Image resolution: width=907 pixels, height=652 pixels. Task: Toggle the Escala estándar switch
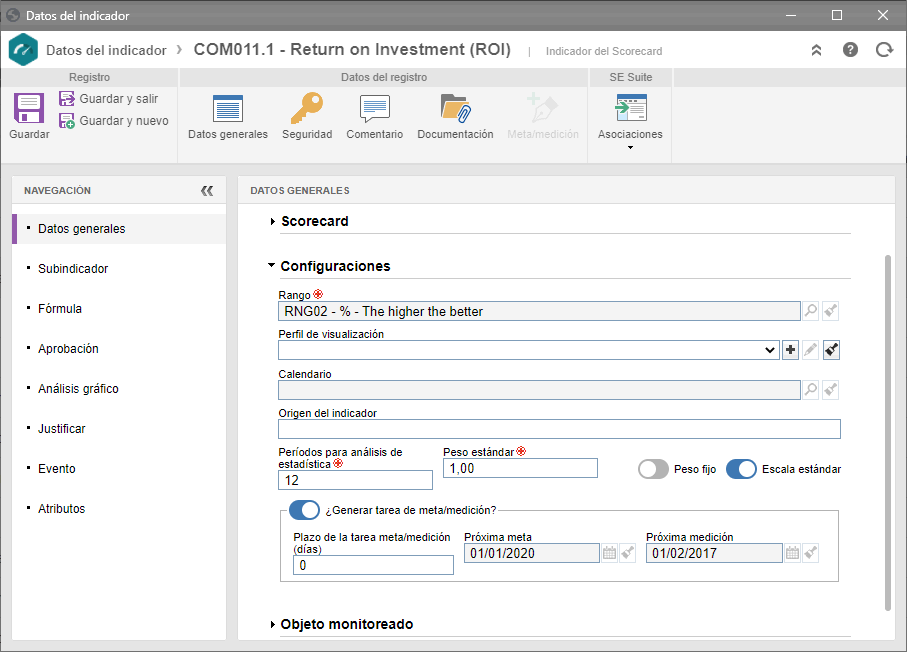(741, 469)
